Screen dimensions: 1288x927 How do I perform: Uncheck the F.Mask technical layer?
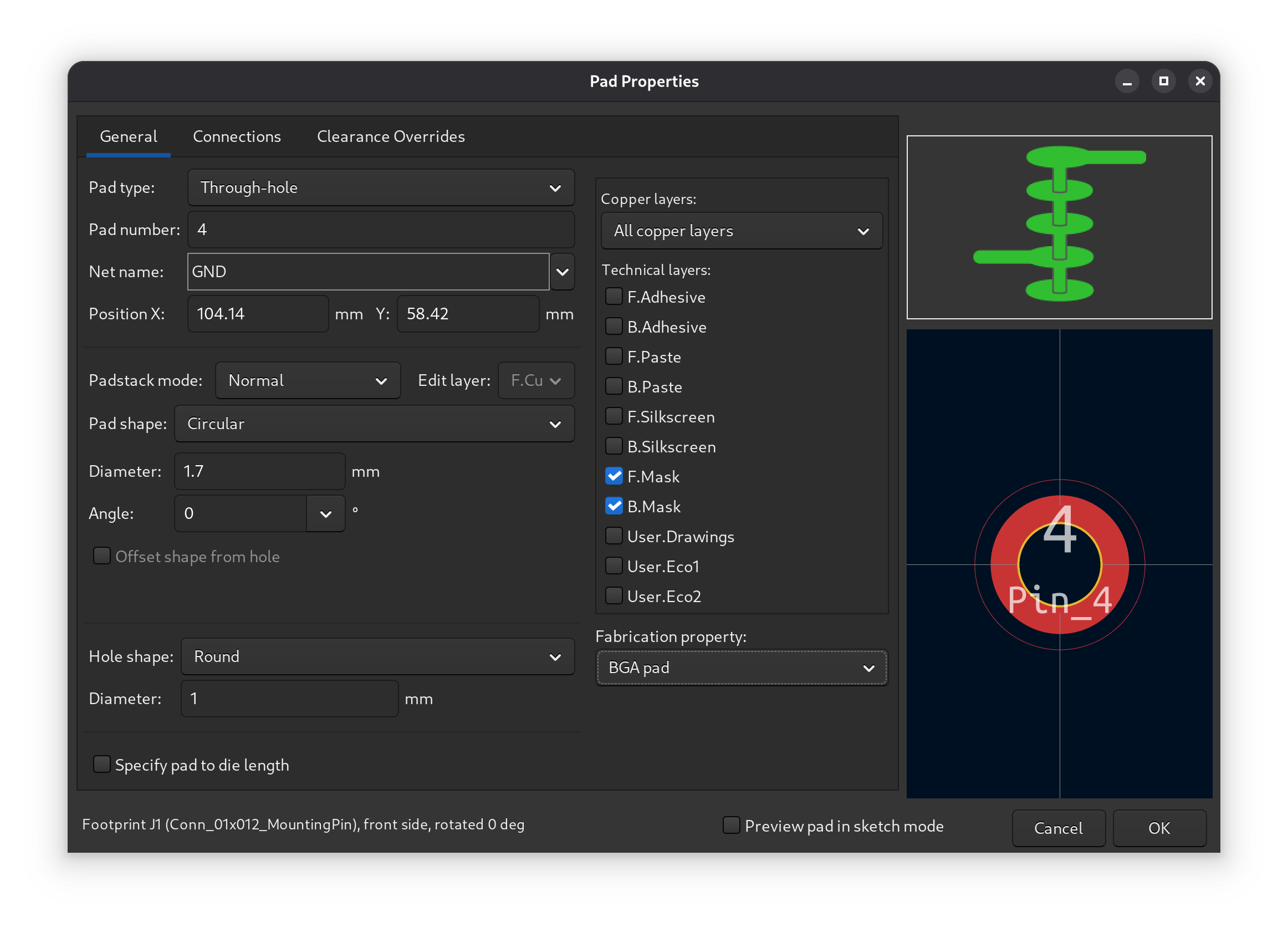coord(614,476)
